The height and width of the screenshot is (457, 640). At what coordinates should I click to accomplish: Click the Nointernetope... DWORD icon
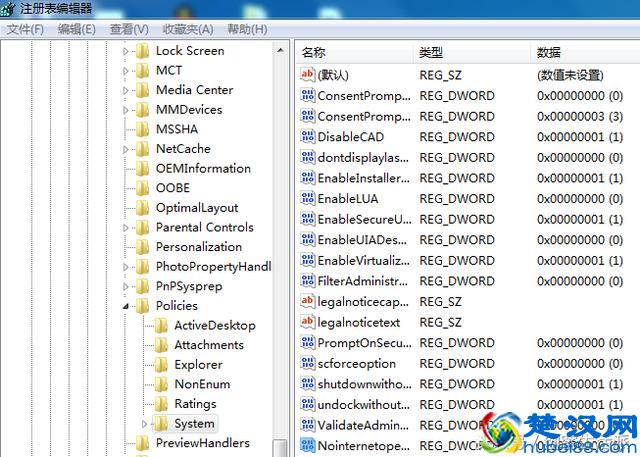[308, 446]
